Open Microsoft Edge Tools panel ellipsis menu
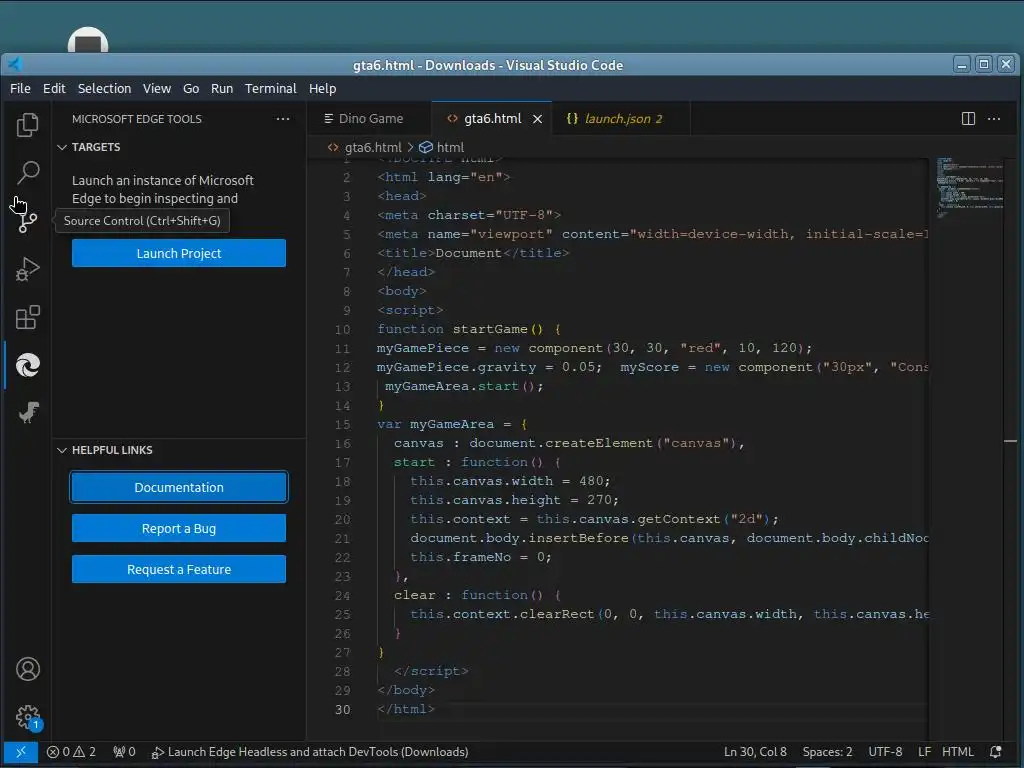 [283, 119]
